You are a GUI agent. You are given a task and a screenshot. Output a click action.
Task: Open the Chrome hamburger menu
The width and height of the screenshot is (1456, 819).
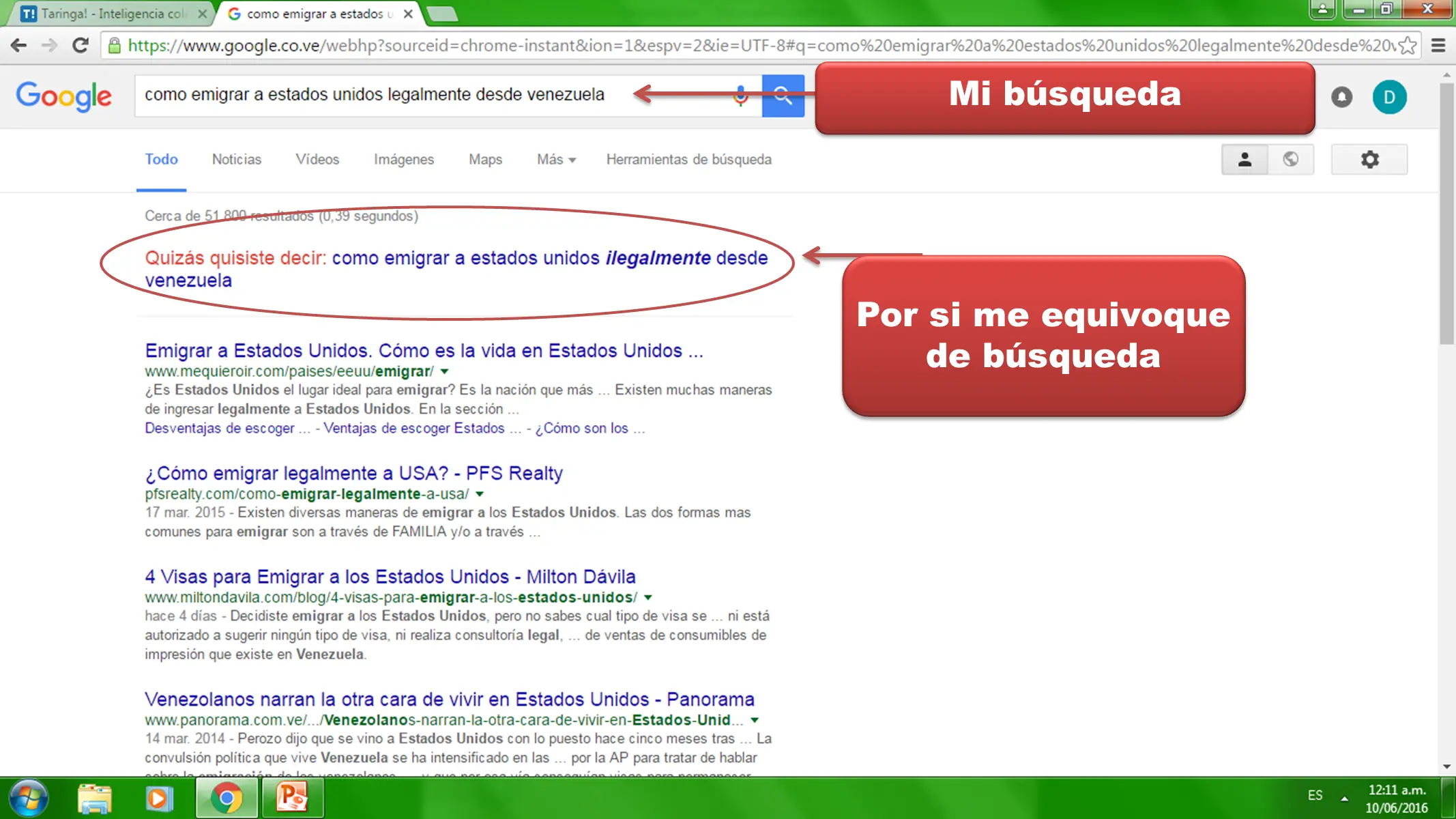point(1438,46)
